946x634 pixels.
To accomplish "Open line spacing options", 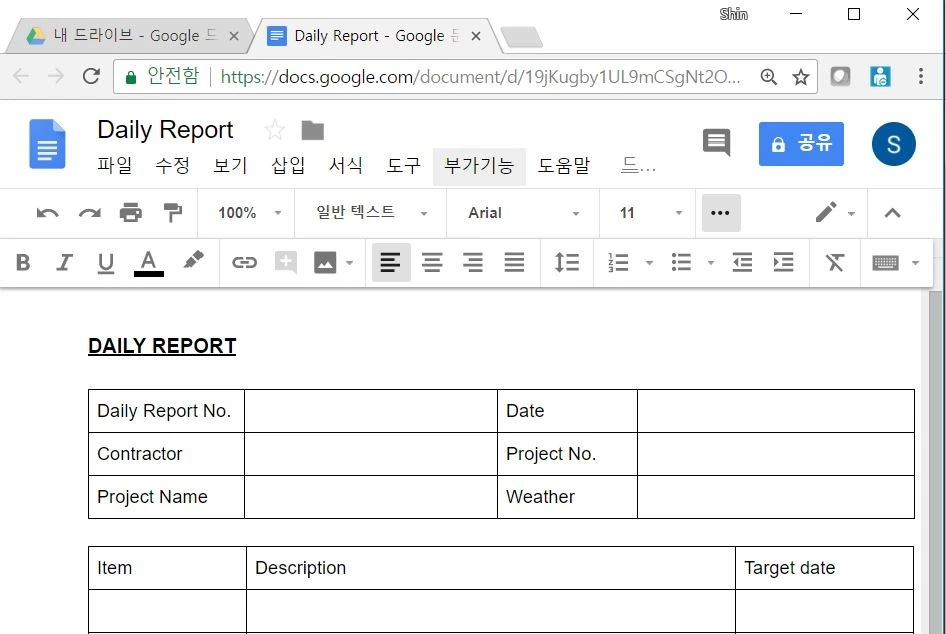I will (567, 262).
